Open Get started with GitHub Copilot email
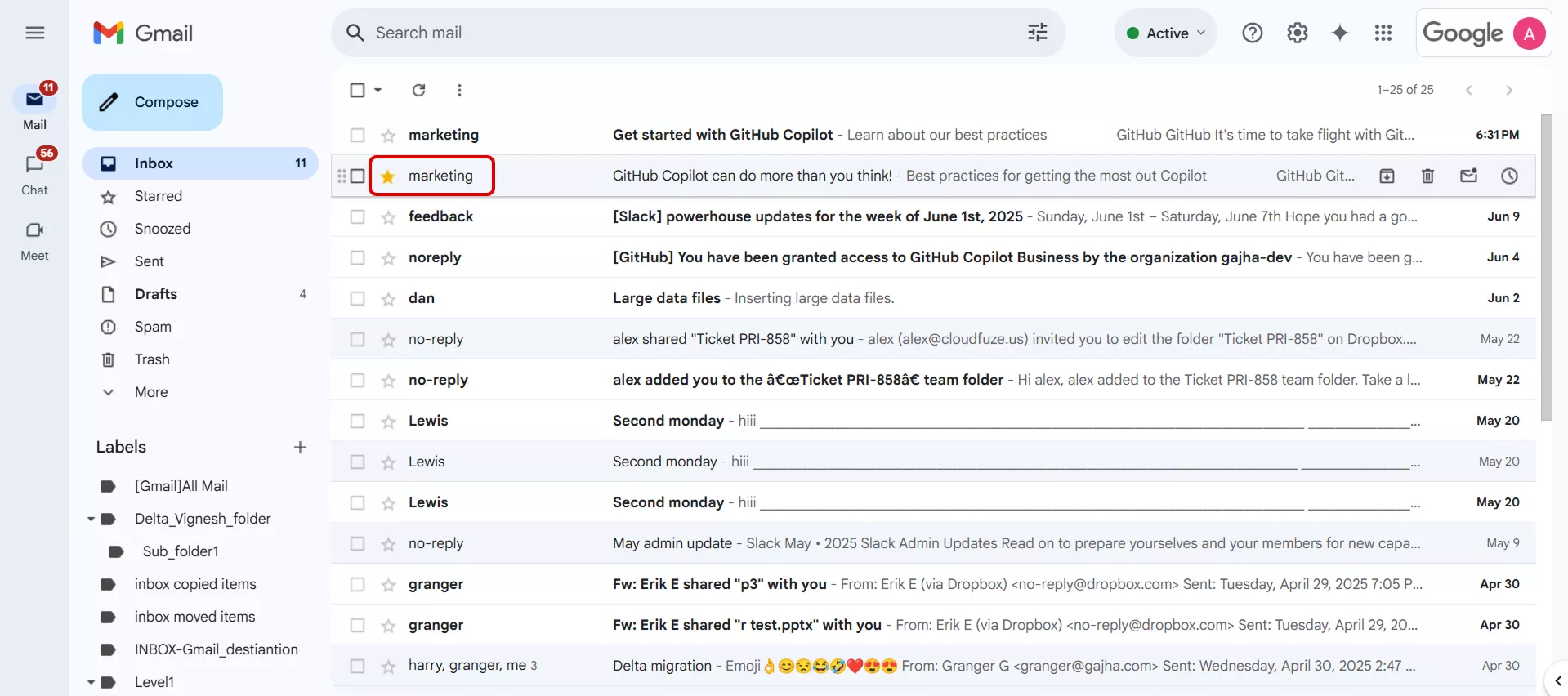This screenshot has height=696, width=1568. pos(933,135)
